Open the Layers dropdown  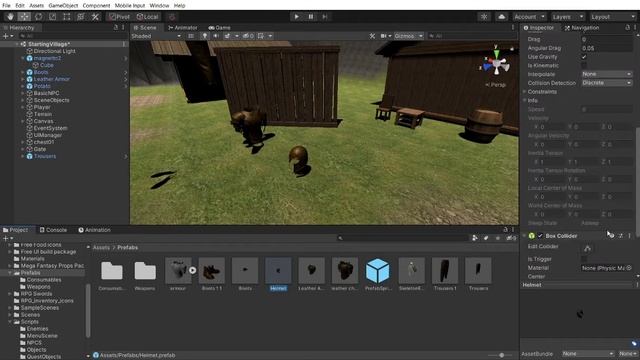[568, 17]
